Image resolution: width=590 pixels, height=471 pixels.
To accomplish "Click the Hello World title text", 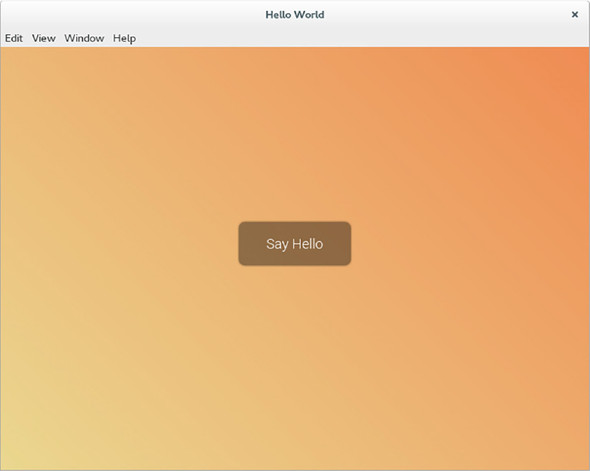I will coord(295,15).
